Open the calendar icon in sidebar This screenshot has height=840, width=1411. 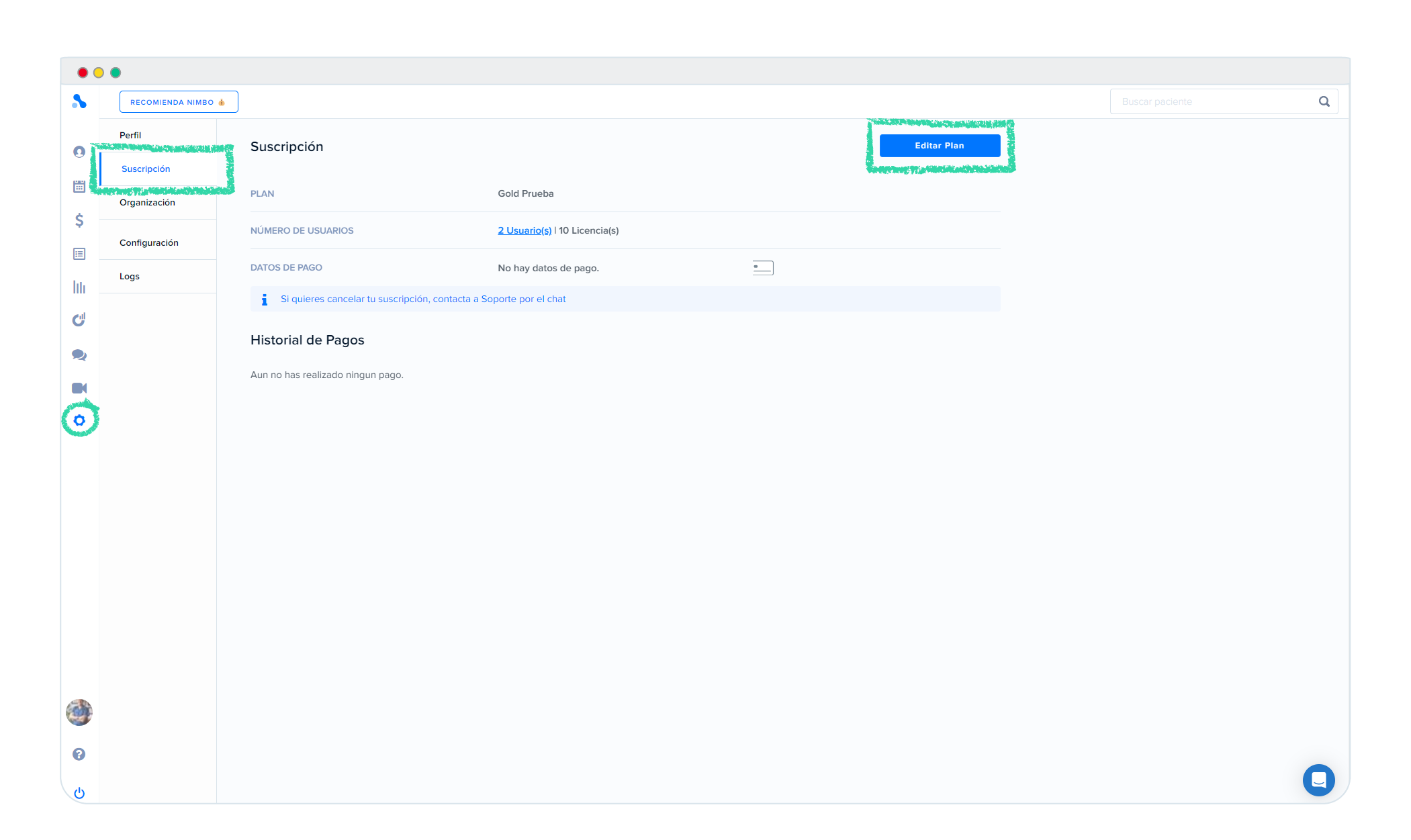pyautogui.click(x=79, y=186)
